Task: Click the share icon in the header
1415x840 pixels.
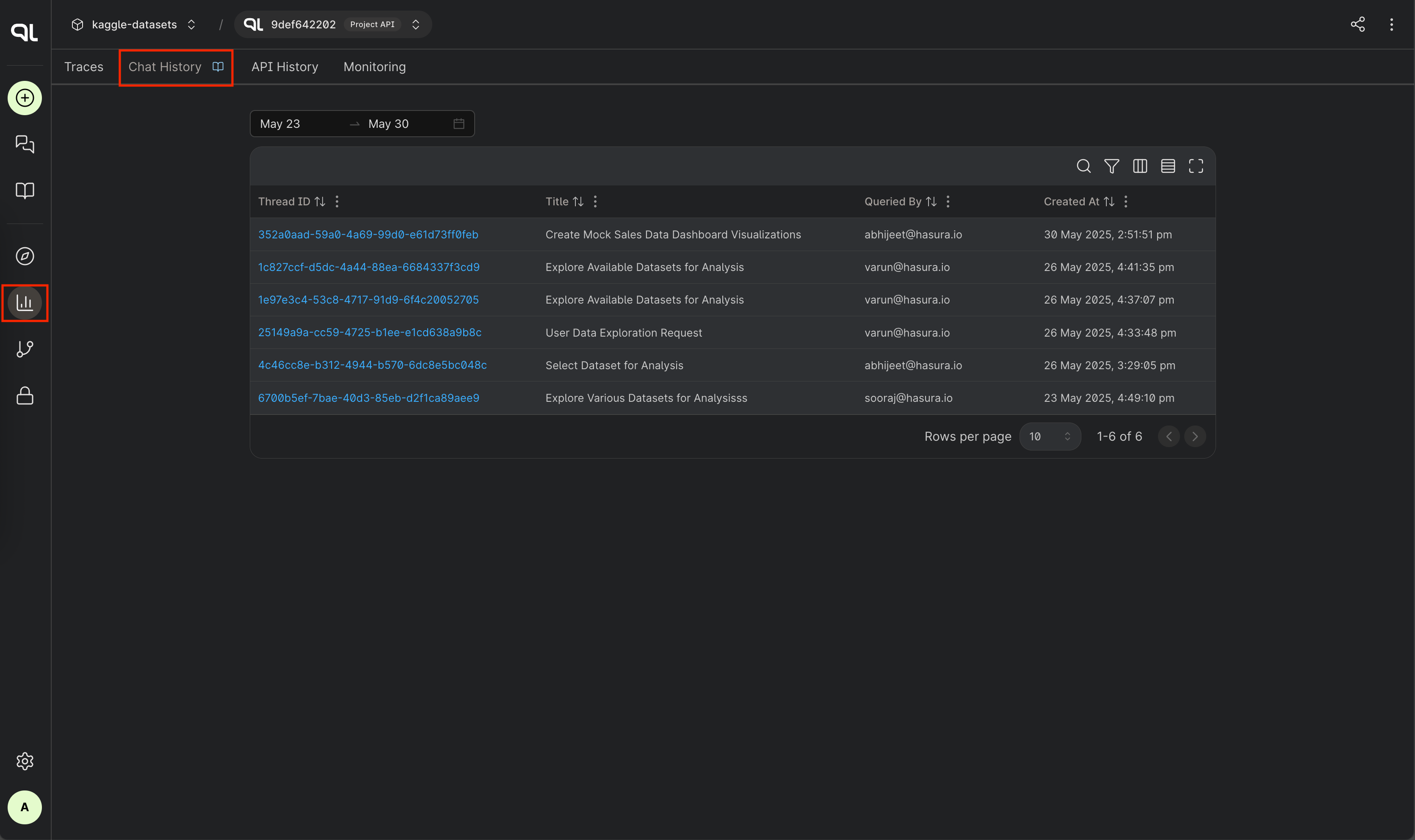Action: click(x=1358, y=24)
